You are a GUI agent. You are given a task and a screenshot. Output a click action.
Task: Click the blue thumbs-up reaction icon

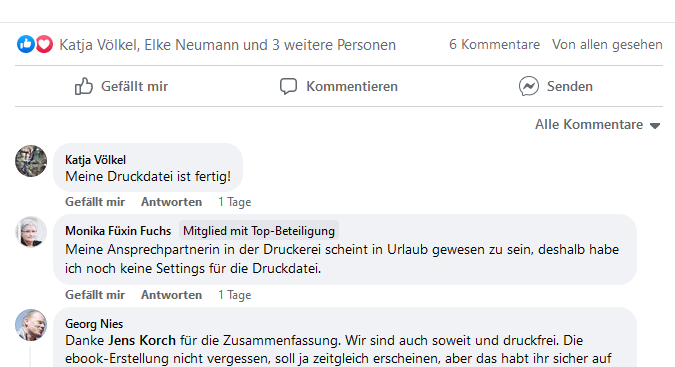[x=25, y=44]
